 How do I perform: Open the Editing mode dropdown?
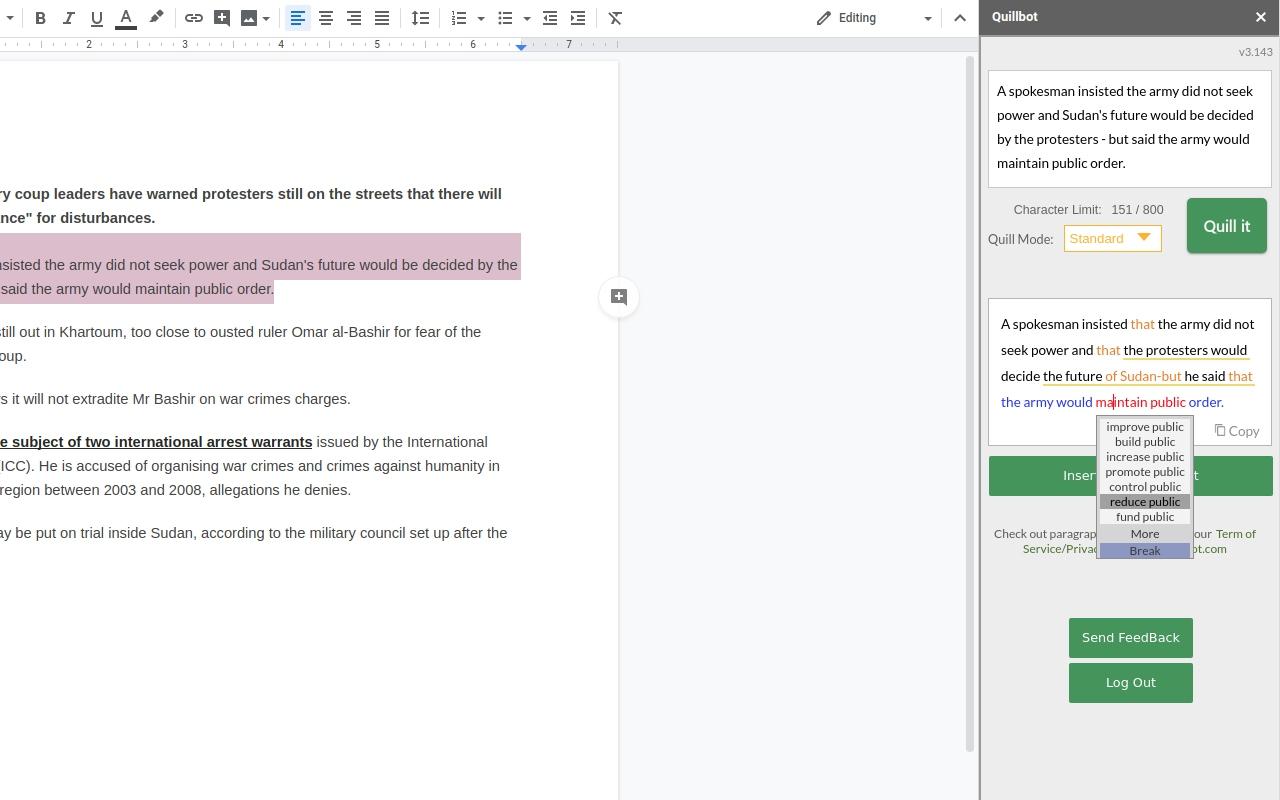[x=874, y=18]
